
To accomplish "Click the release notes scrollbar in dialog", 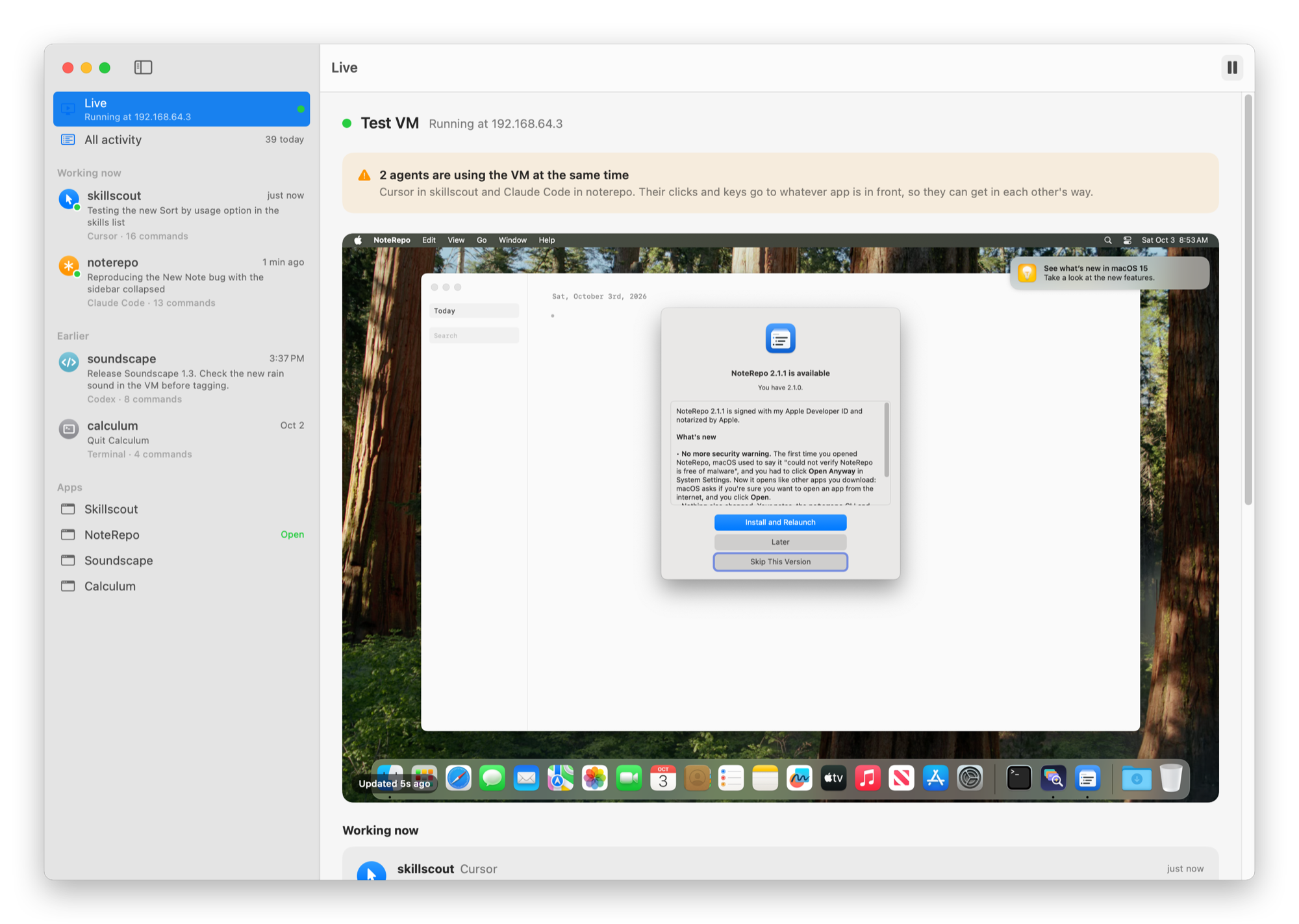I will [887, 439].
